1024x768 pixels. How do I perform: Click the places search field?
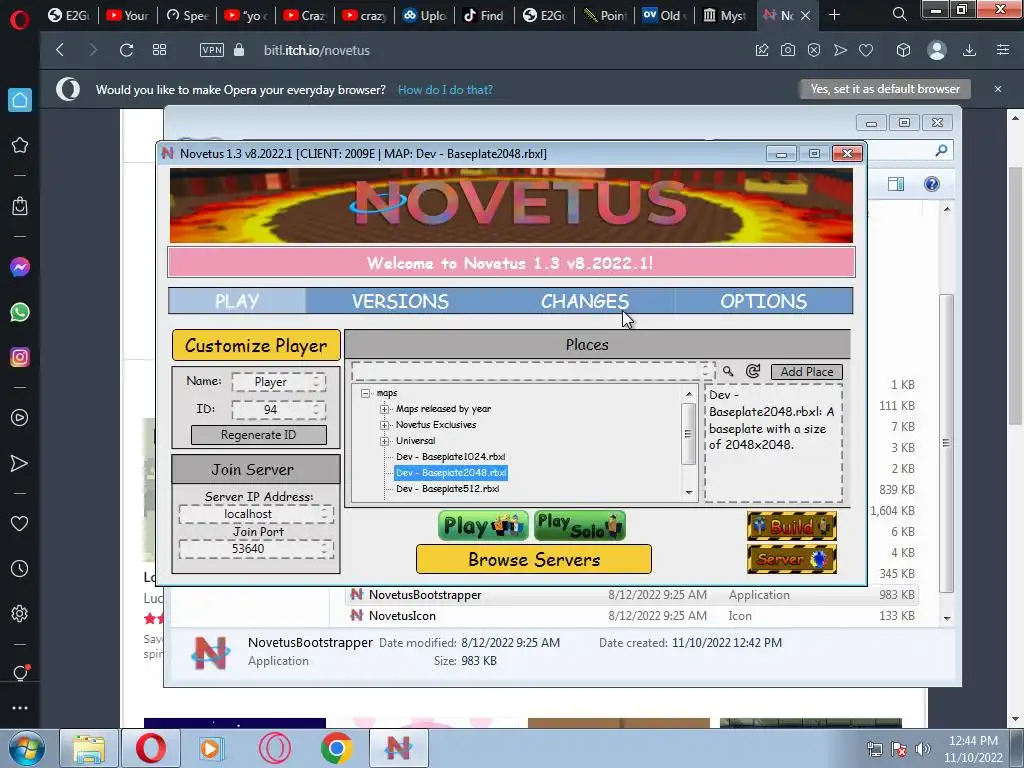533,372
